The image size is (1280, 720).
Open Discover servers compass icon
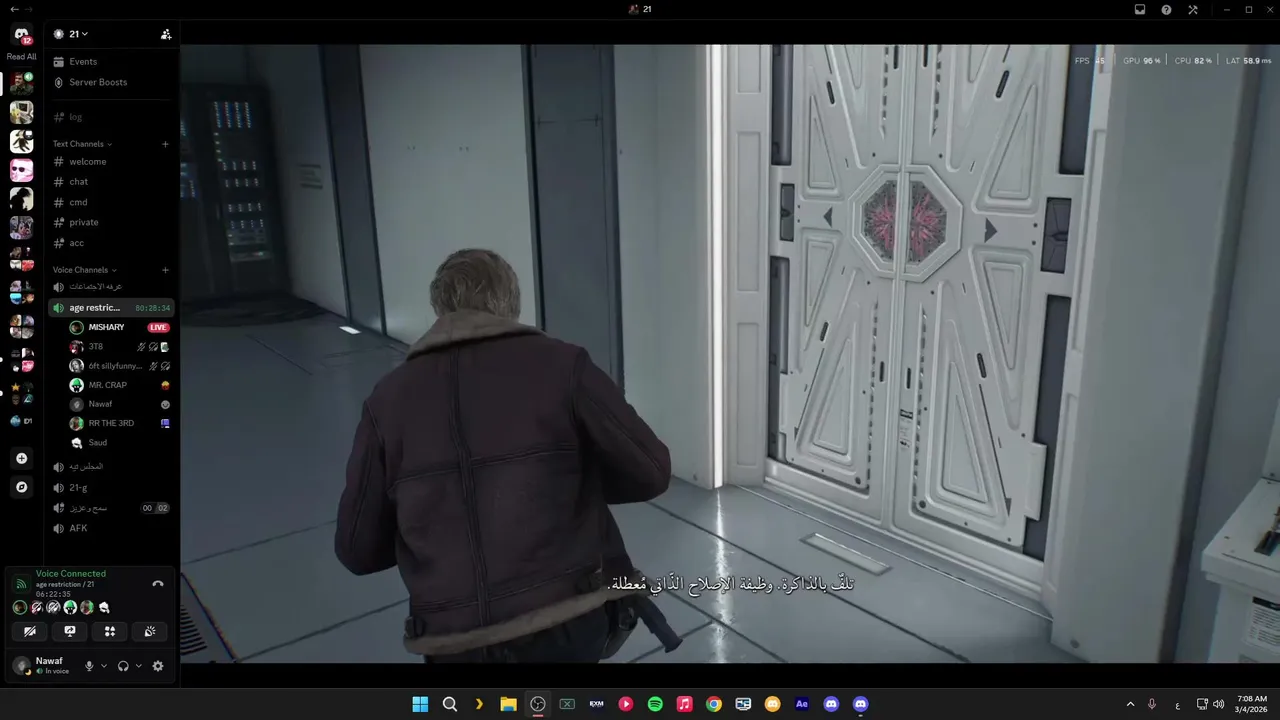pos(21,487)
